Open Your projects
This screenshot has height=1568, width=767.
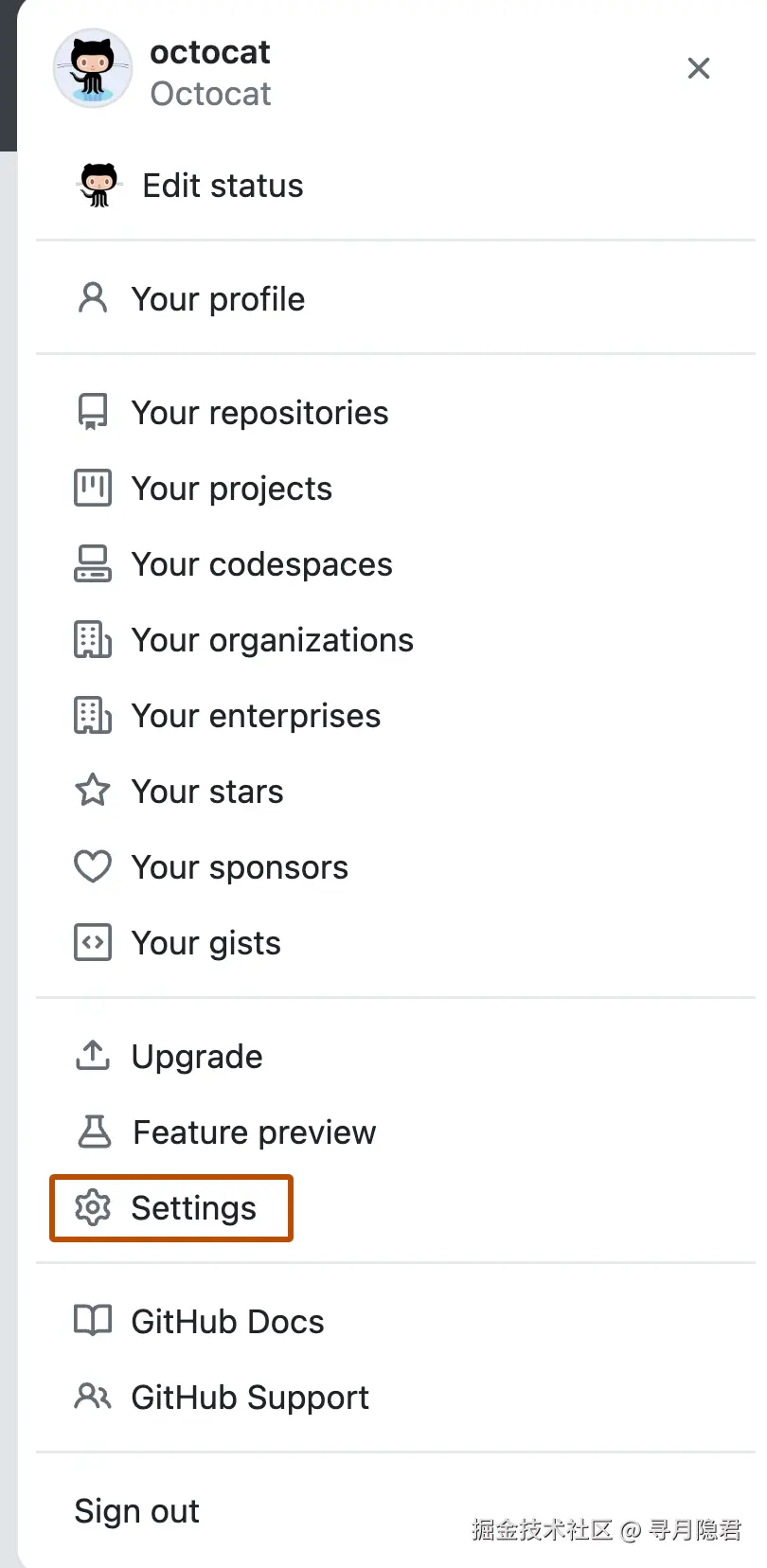coord(232,488)
